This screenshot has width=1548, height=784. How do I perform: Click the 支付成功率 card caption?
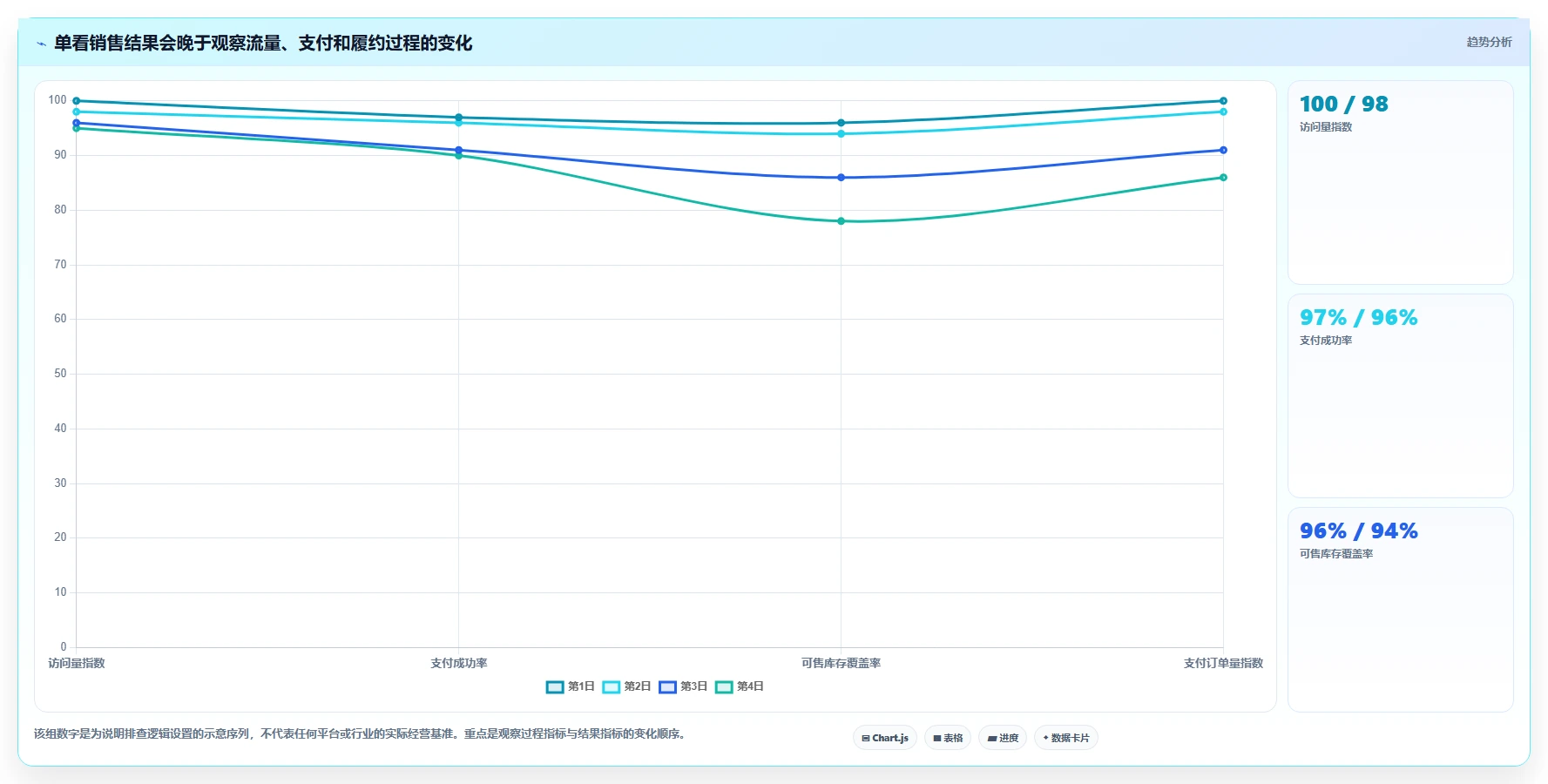click(x=1326, y=341)
